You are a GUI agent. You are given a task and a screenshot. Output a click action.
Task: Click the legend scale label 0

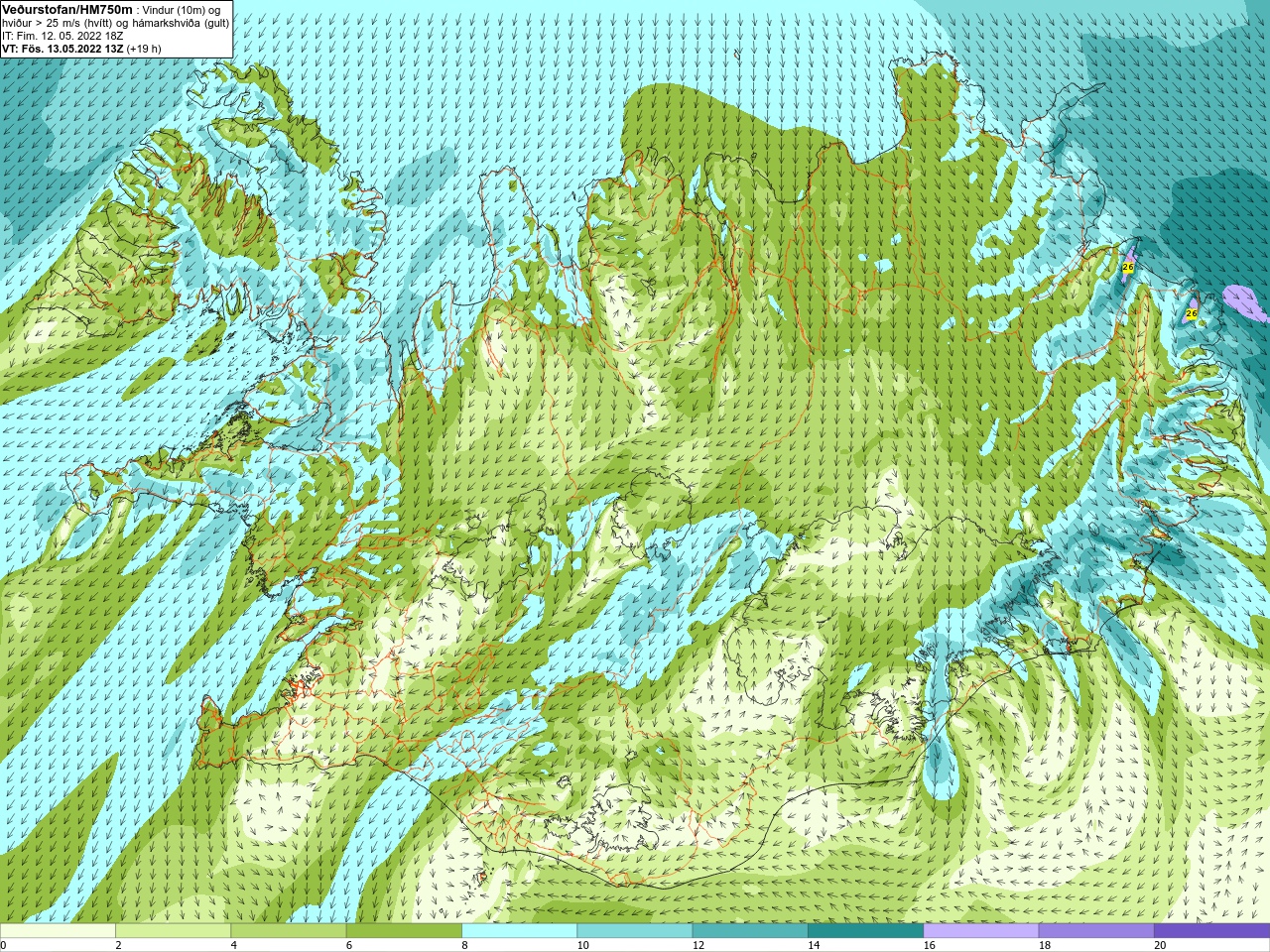pos(4,945)
